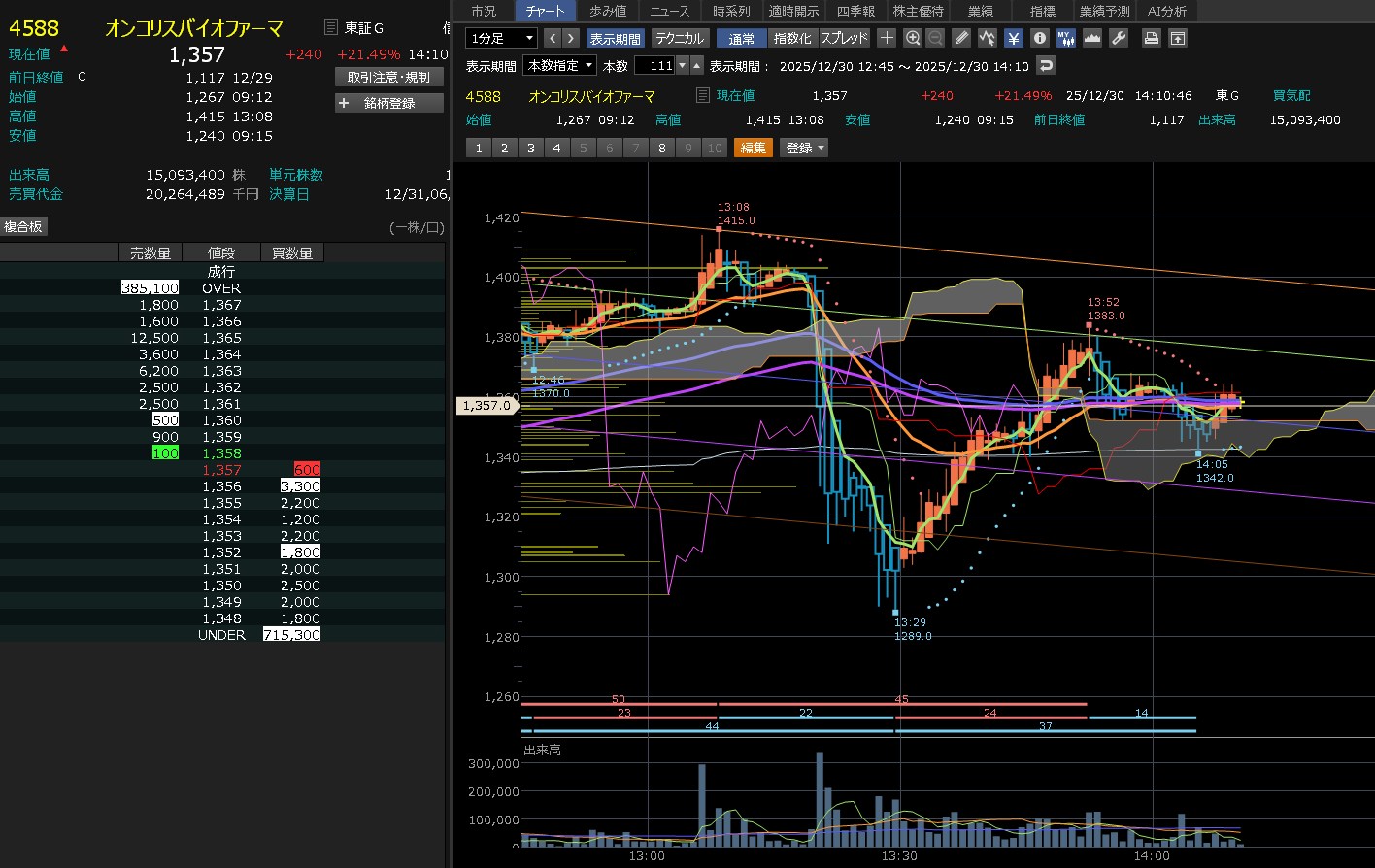Open chart settings with wrench icon
The width and height of the screenshot is (1375, 868).
point(1118,38)
